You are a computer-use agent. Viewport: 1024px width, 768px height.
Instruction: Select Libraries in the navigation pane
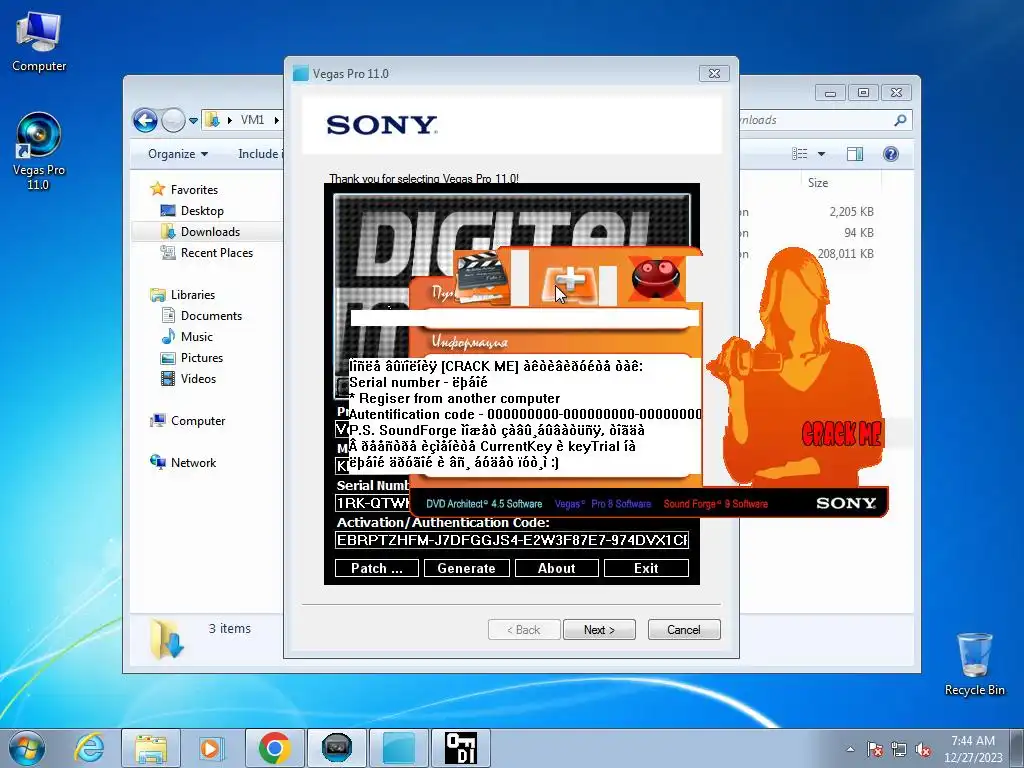193,295
